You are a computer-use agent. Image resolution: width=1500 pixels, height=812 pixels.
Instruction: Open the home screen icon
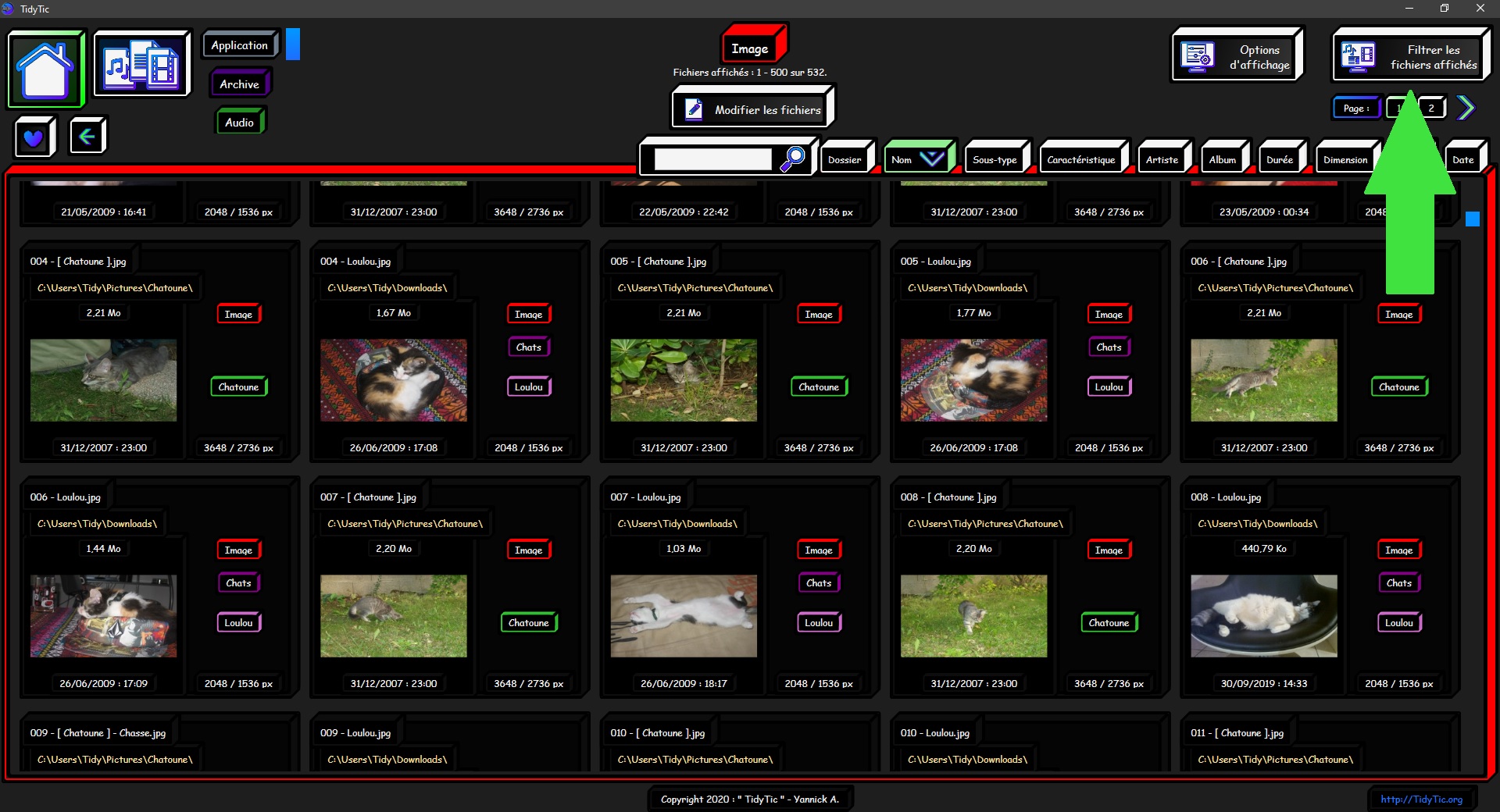pos(45,69)
